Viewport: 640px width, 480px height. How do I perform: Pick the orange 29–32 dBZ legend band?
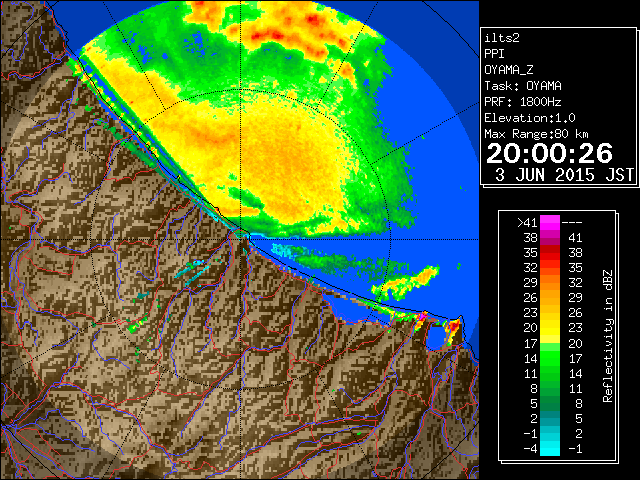tap(550, 283)
